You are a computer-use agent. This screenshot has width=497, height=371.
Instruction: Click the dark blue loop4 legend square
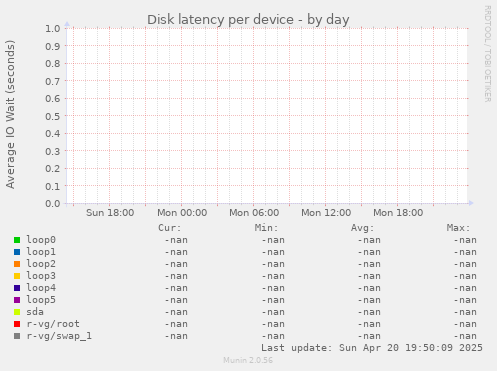coord(17,288)
